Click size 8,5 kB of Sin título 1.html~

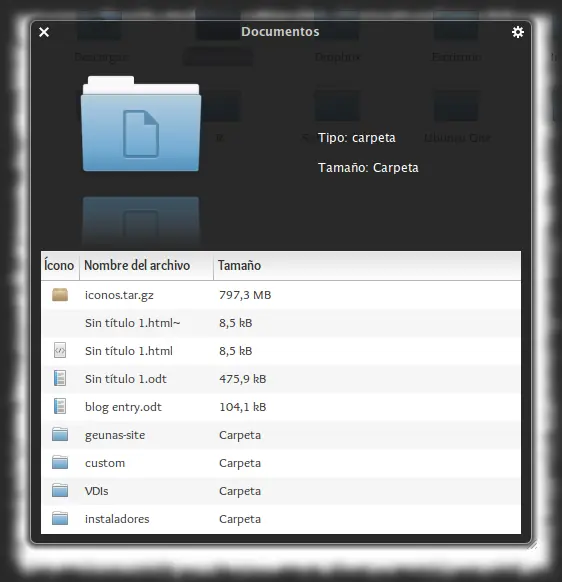235,323
